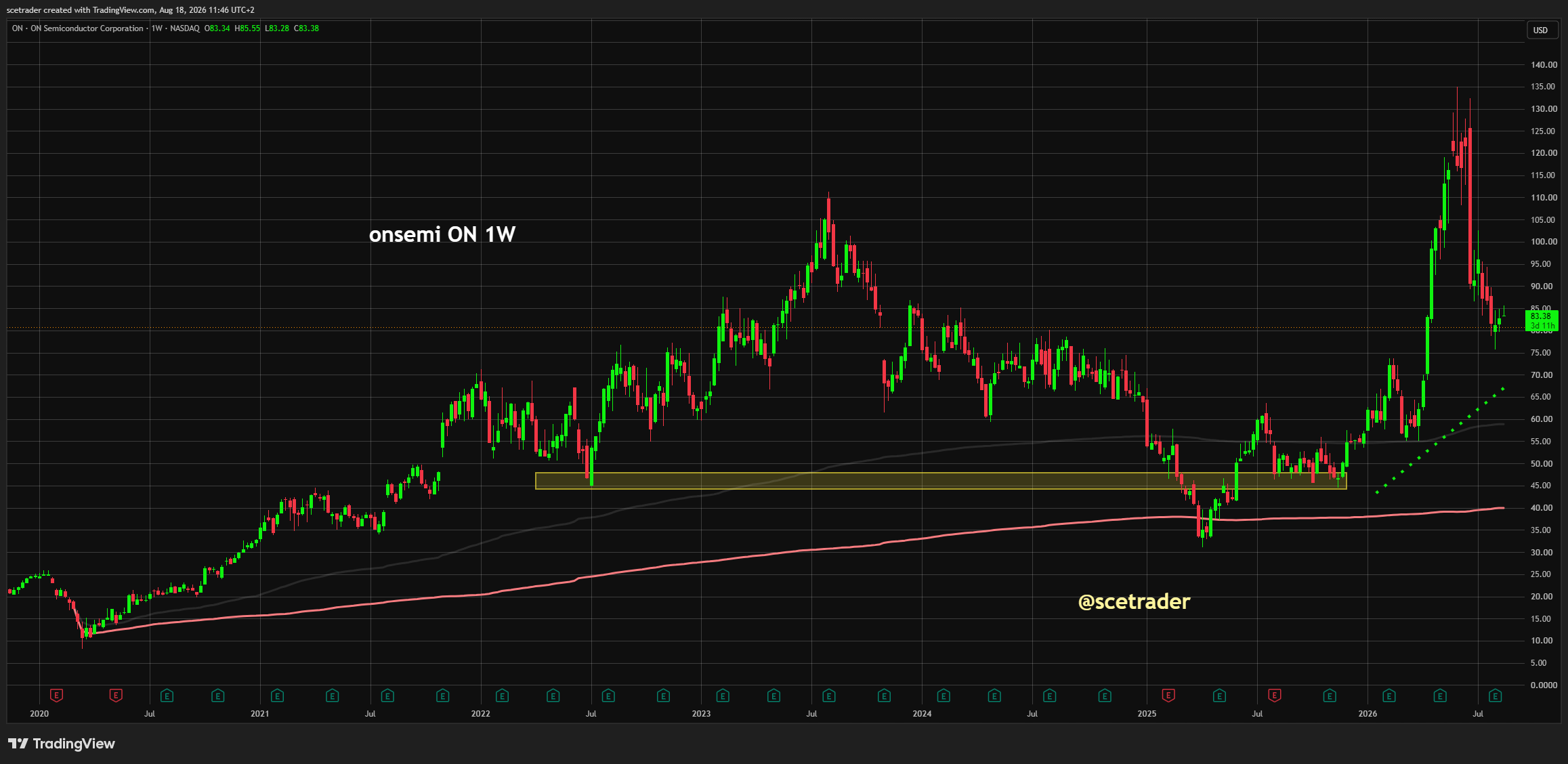The width and height of the screenshot is (1568, 764).
Task: Click the close value C83.38 in the legend
Action: pos(306,28)
